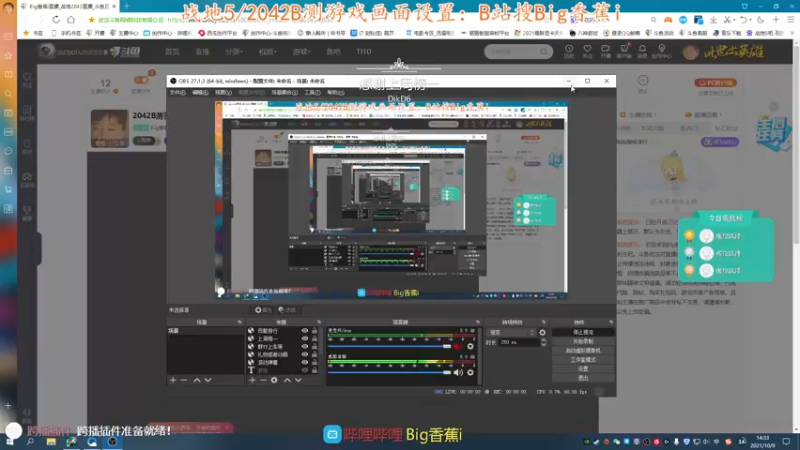Image resolution: width=800 pixels, height=450 pixels.
Task: Click 开始录制 to start recording
Action: tap(583, 341)
